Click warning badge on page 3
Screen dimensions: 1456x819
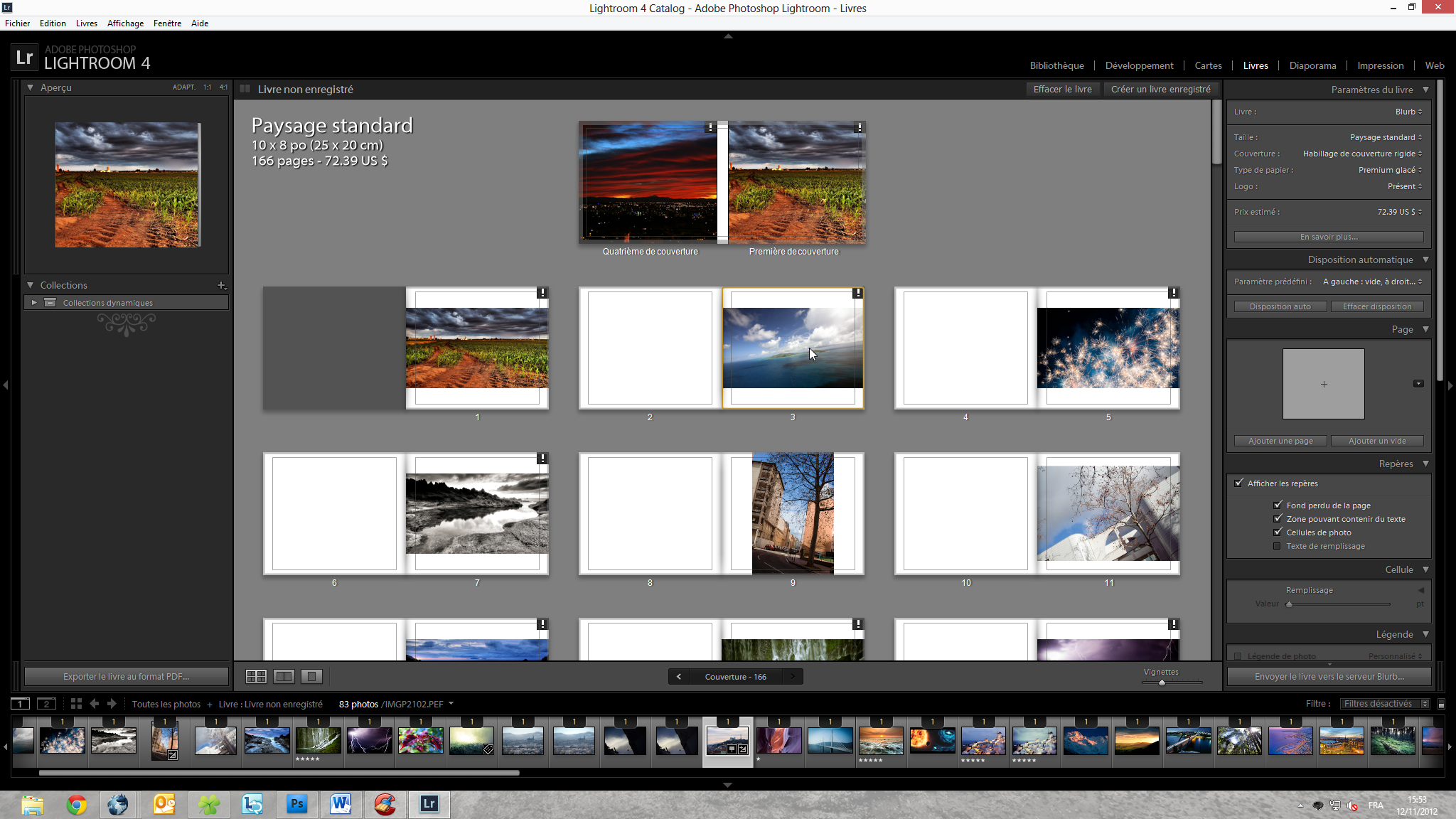(857, 293)
